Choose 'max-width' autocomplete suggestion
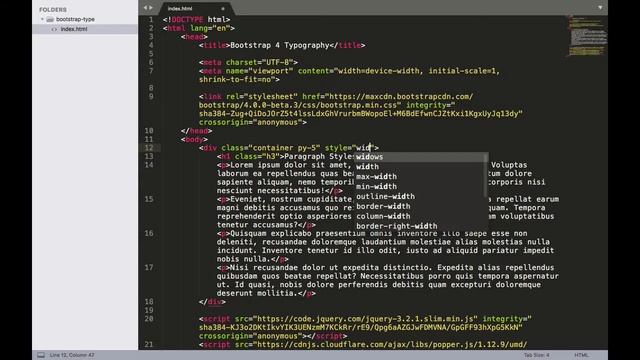 pos(420,177)
